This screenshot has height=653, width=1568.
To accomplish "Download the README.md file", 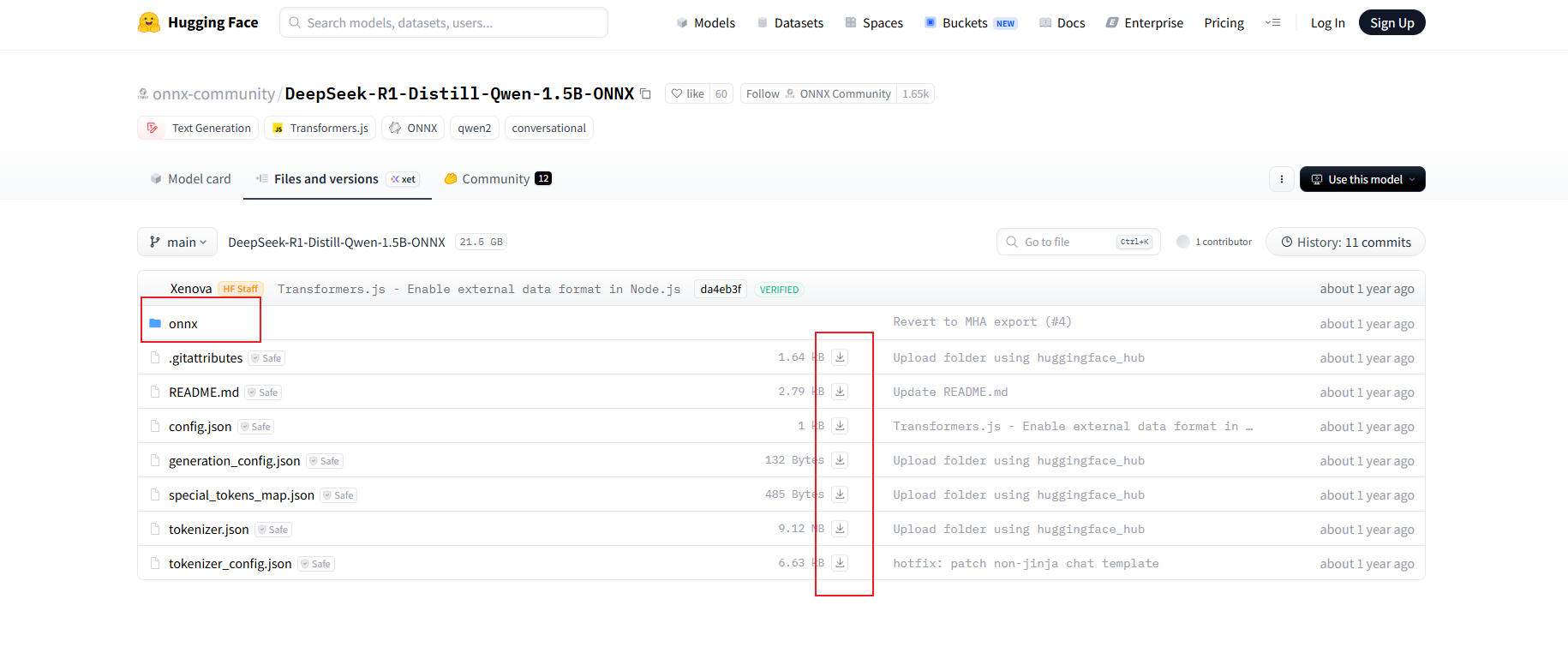I will coord(840,392).
